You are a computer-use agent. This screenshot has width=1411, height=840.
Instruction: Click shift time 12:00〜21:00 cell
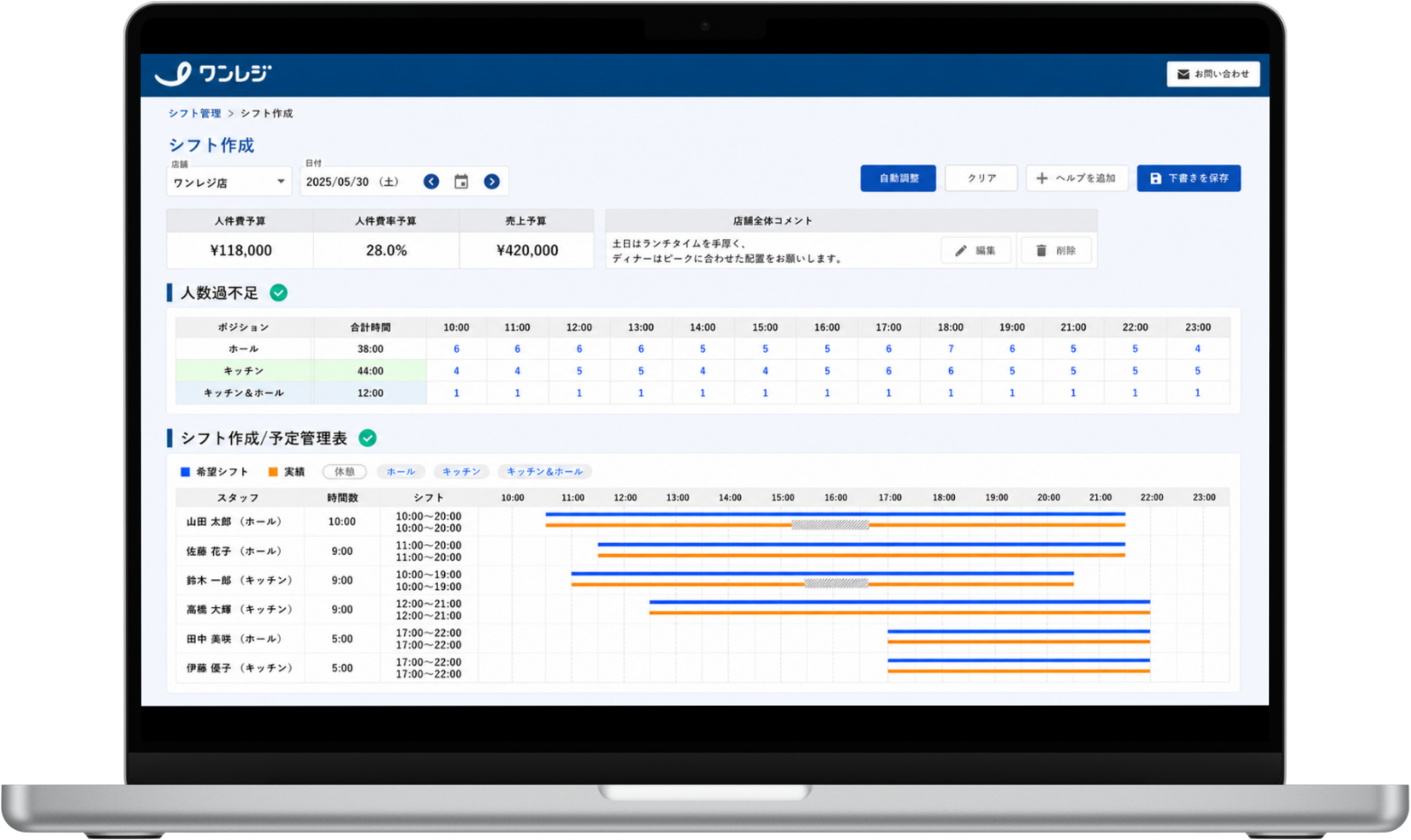pyautogui.click(x=429, y=610)
